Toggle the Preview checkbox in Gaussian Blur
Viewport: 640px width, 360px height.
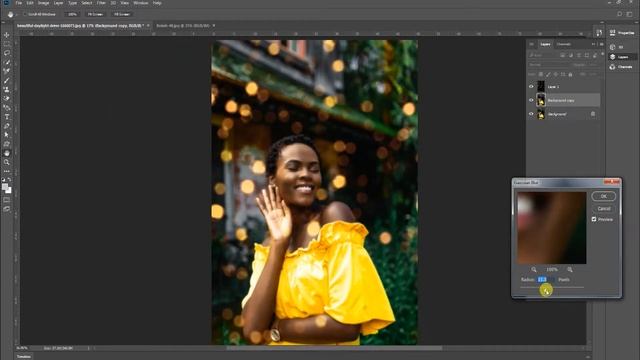[x=594, y=219]
